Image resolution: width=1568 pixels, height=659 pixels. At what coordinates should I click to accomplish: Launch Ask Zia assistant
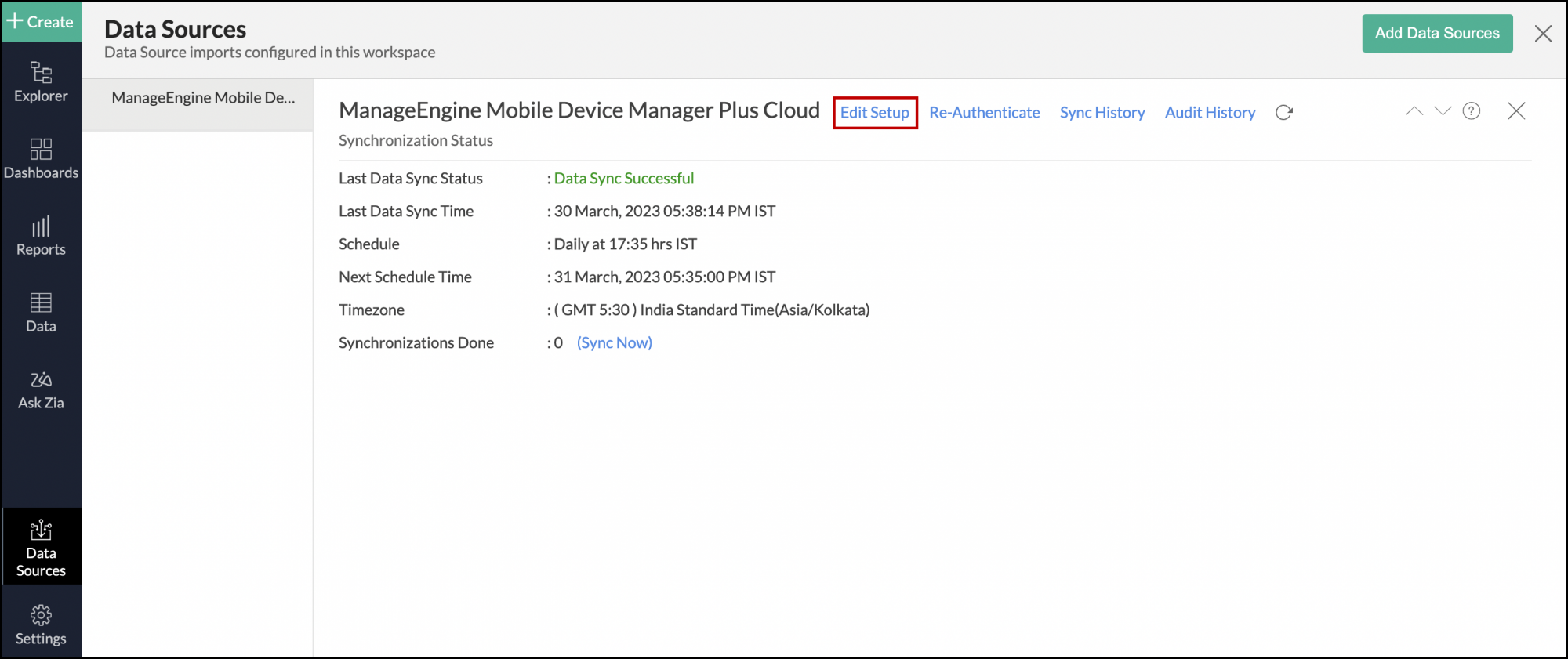click(x=41, y=389)
